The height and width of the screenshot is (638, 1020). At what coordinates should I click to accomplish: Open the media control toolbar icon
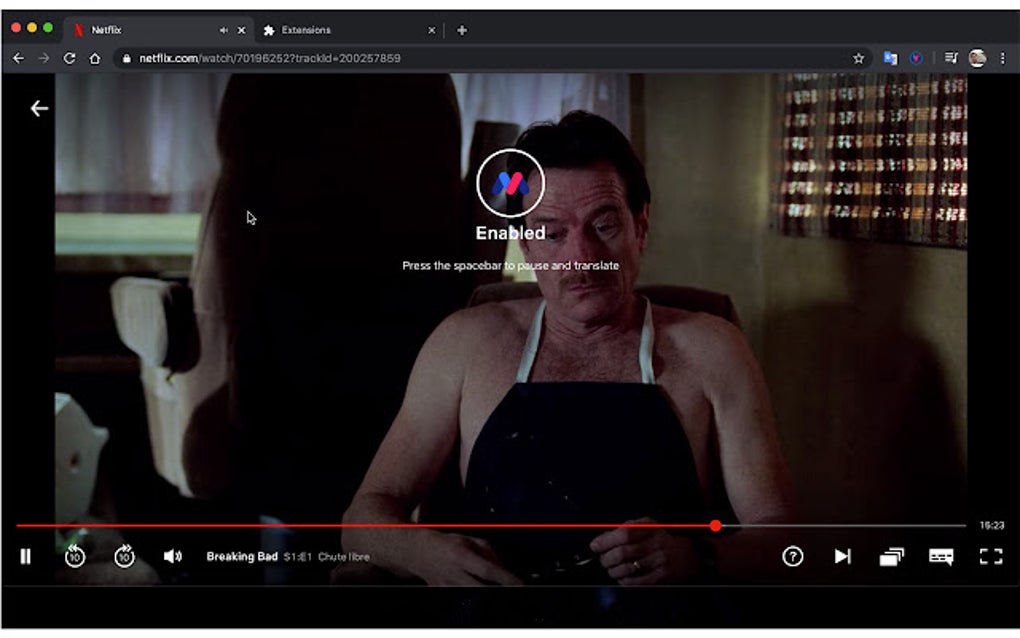pos(951,59)
